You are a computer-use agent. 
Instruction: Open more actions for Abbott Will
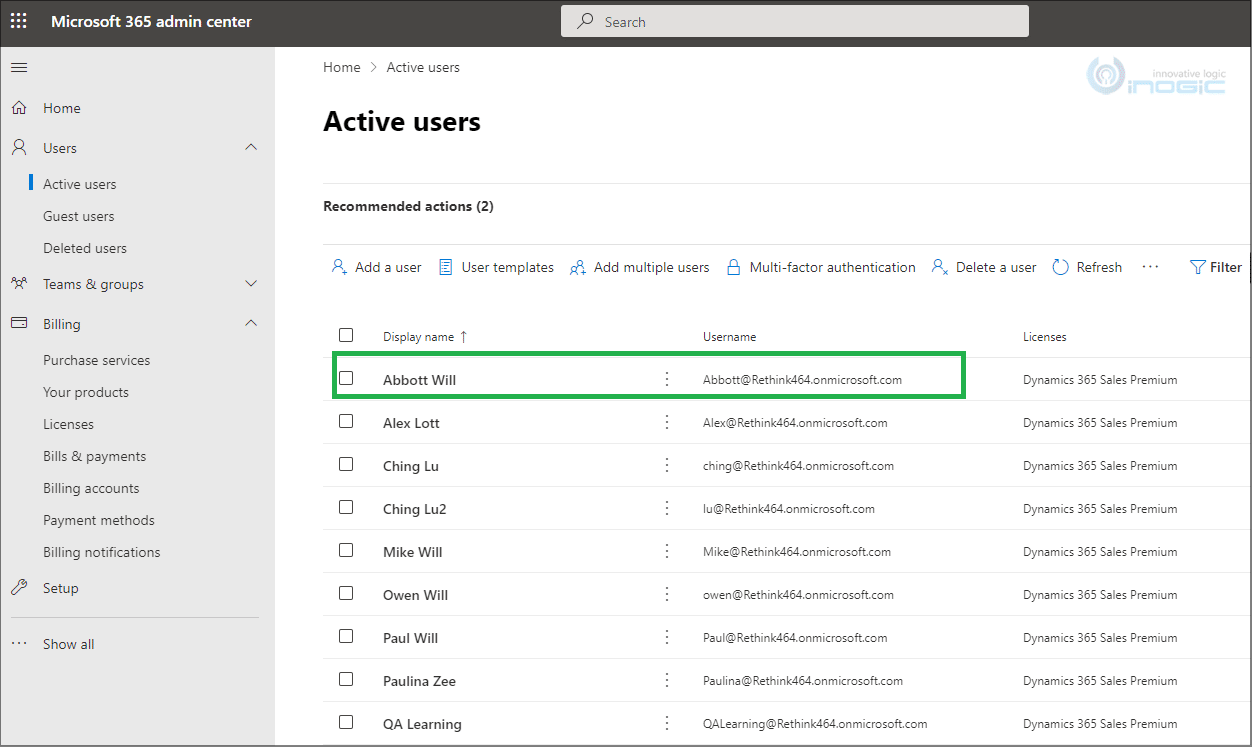[667, 380]
